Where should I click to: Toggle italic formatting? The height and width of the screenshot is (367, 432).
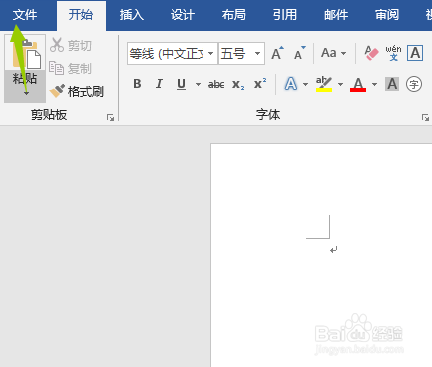pos(159,84)
